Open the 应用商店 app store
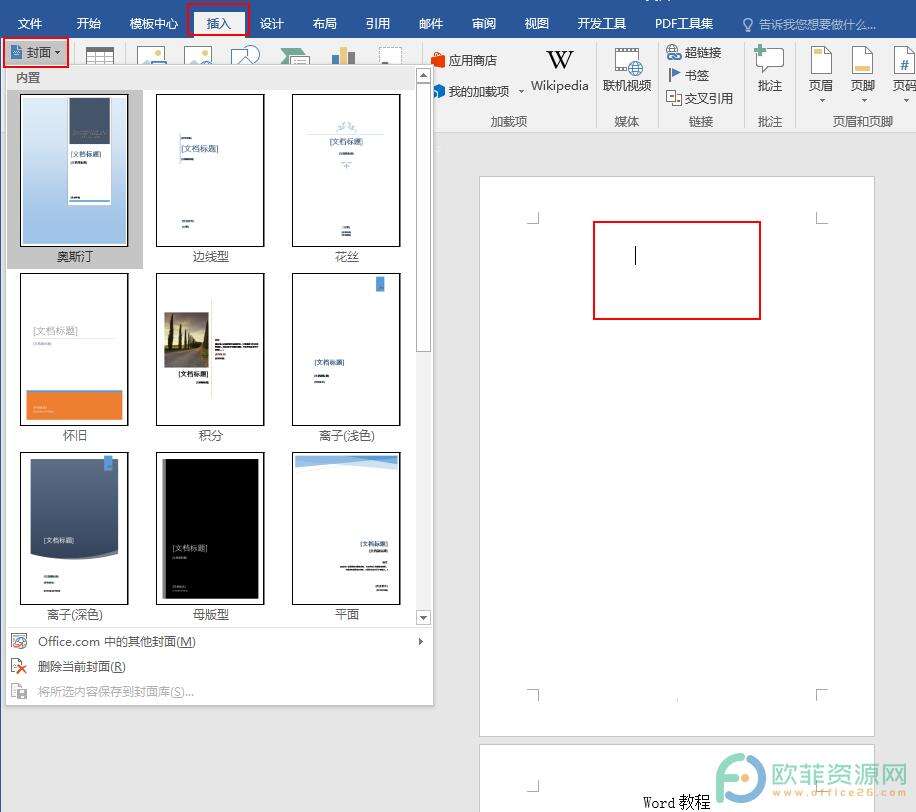Viewport: 916px width, 812px height. (x=464, y=61)
